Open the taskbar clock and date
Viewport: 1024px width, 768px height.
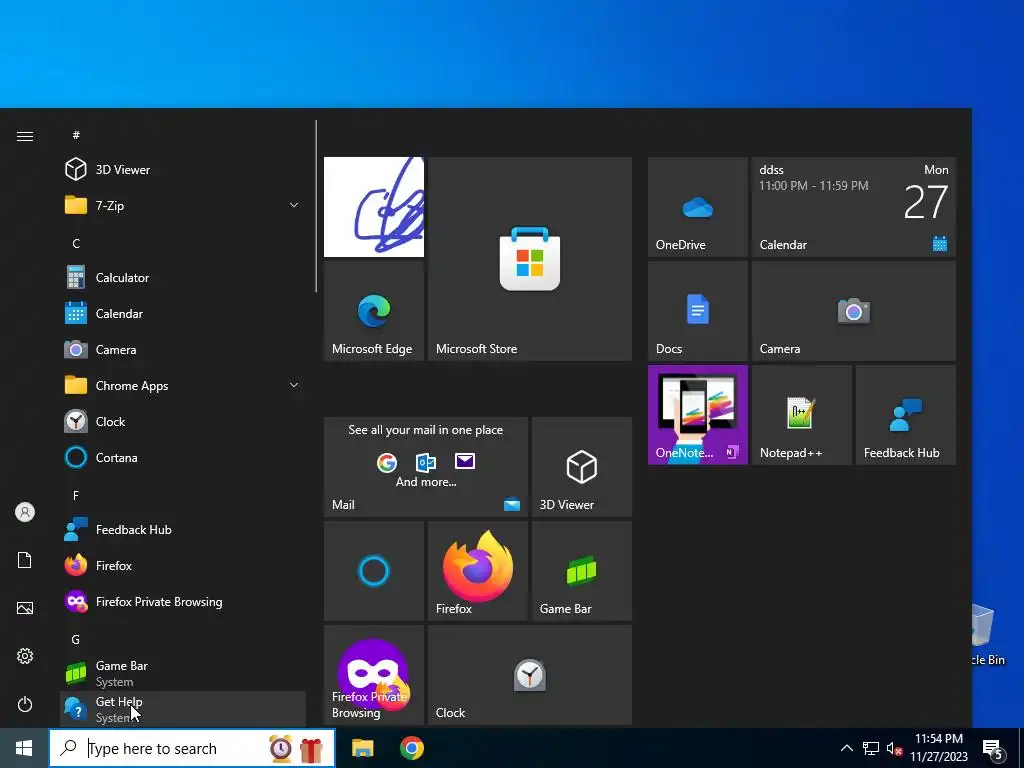click(x=938, y=748)
